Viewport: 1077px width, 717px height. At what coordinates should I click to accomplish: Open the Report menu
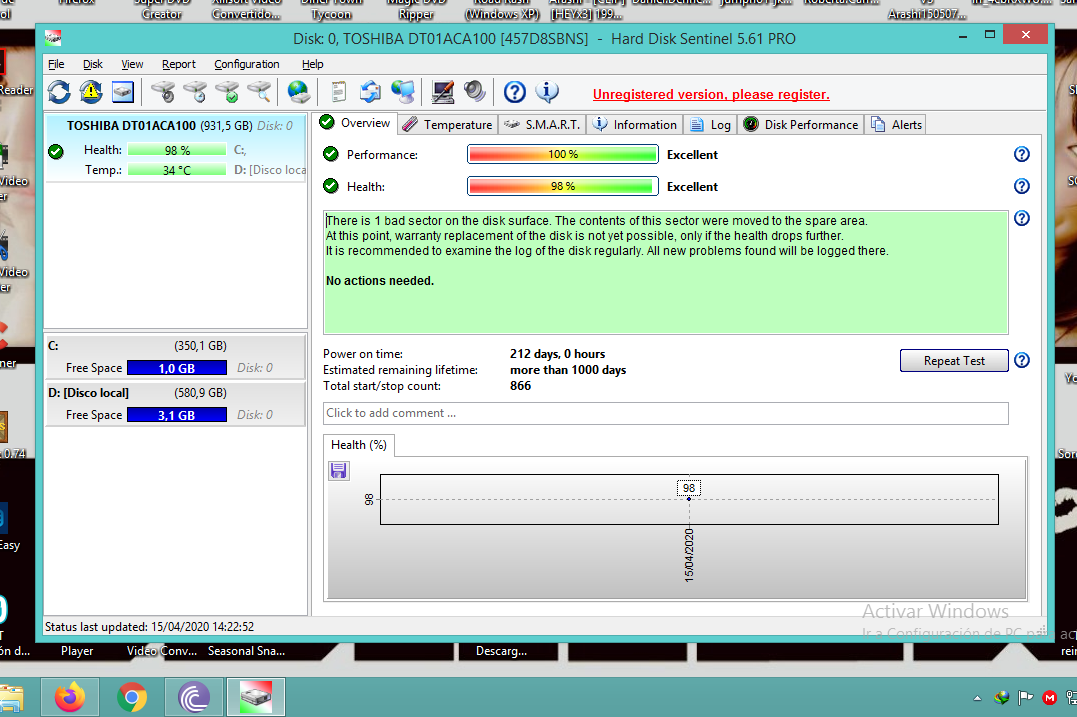[x=179, y=64]
